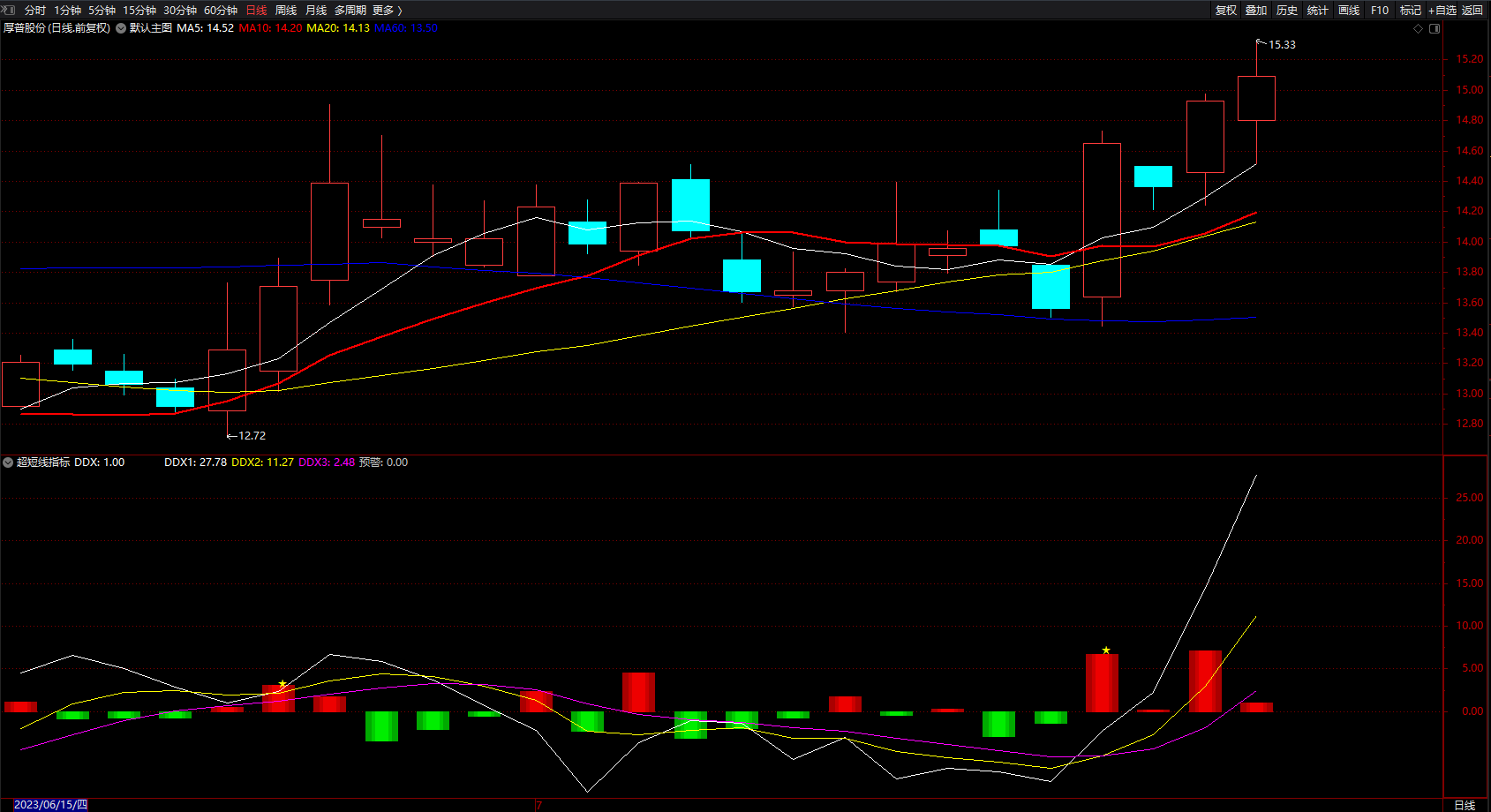1491x812 pixels.
Task: Click the 25.00 DDX axis label
Action: click(x=1469, y=498)
